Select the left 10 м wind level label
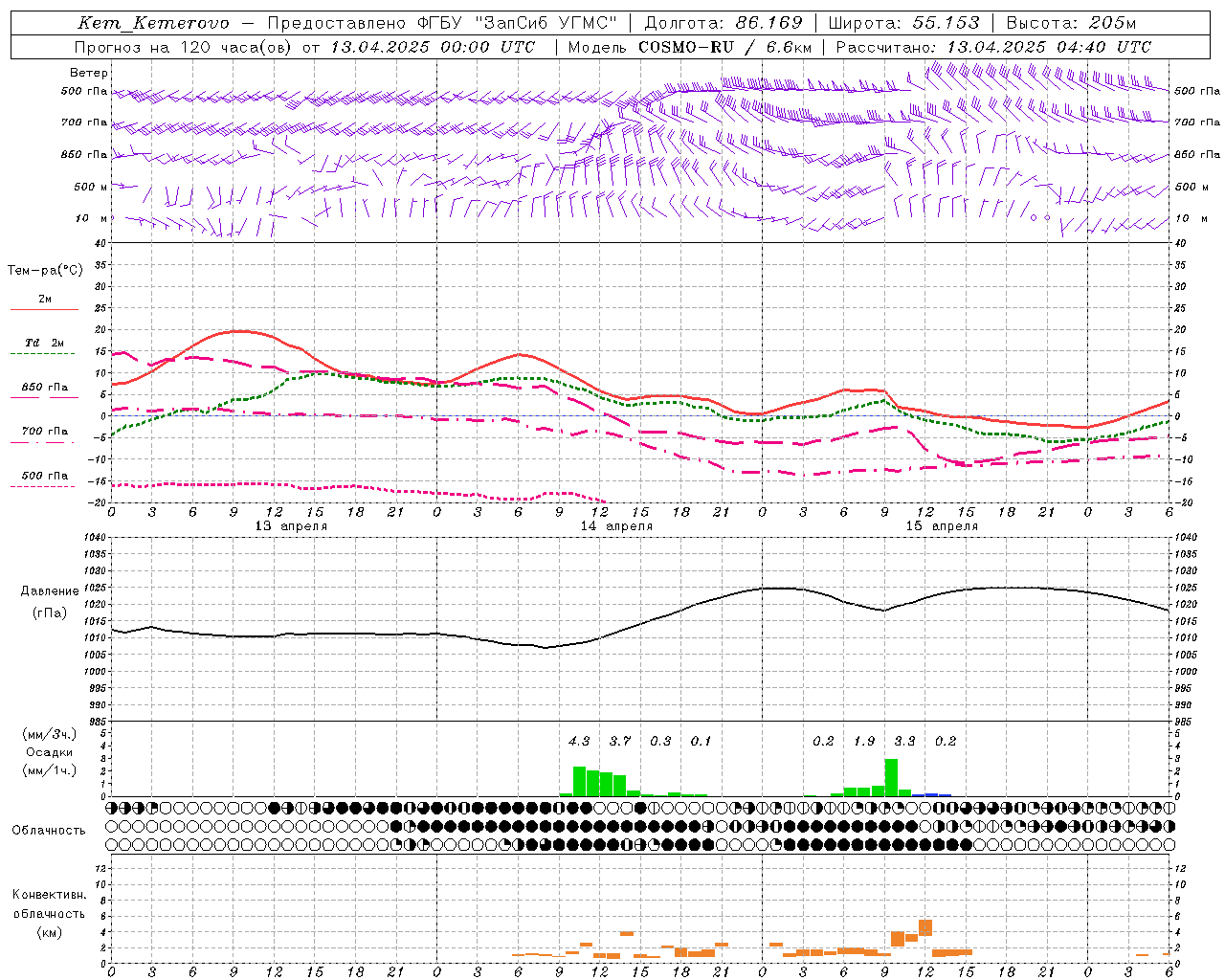1225x980 pixels. (91, 218)
